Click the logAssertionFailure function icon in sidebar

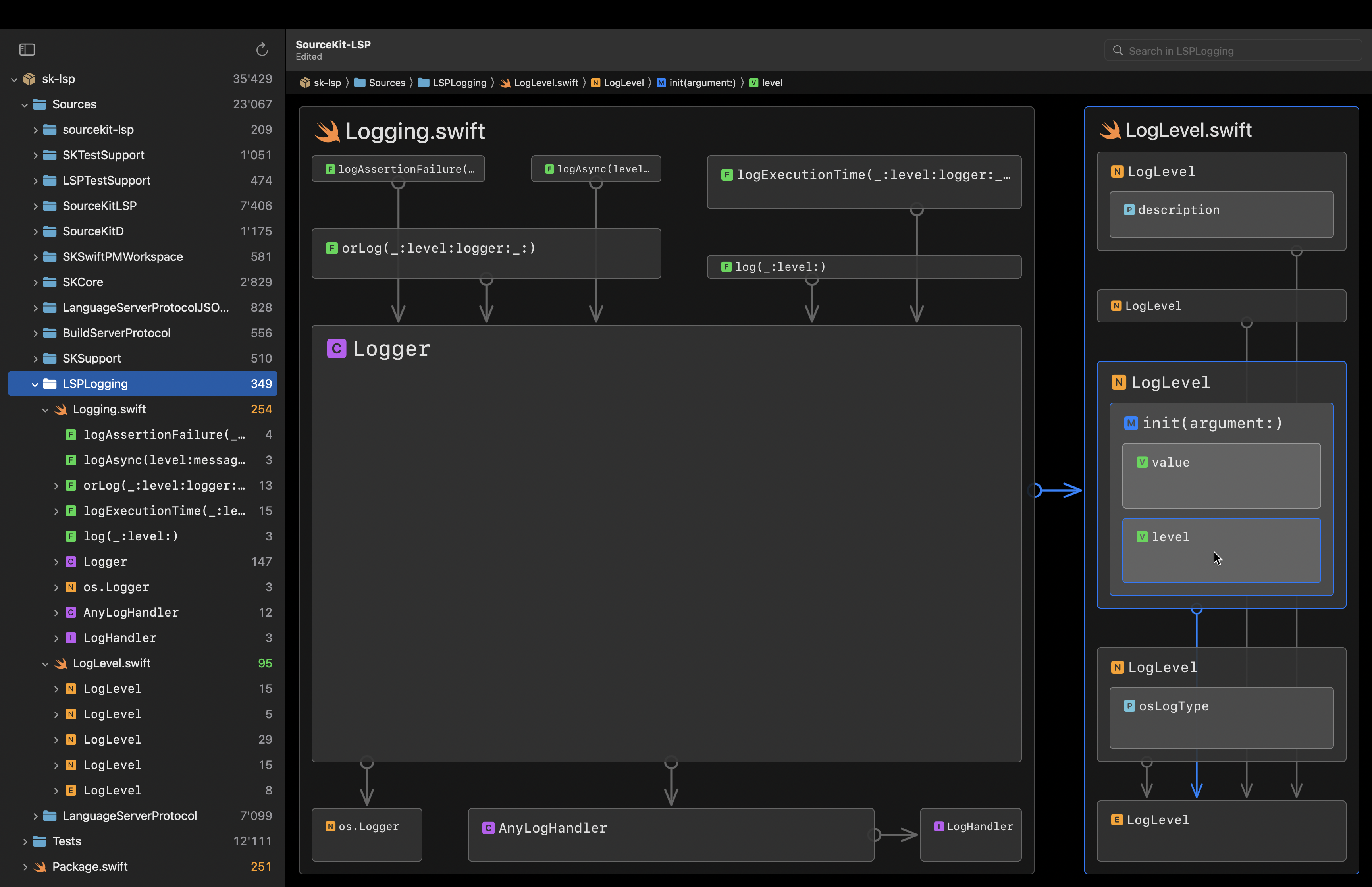coord(71,434)
